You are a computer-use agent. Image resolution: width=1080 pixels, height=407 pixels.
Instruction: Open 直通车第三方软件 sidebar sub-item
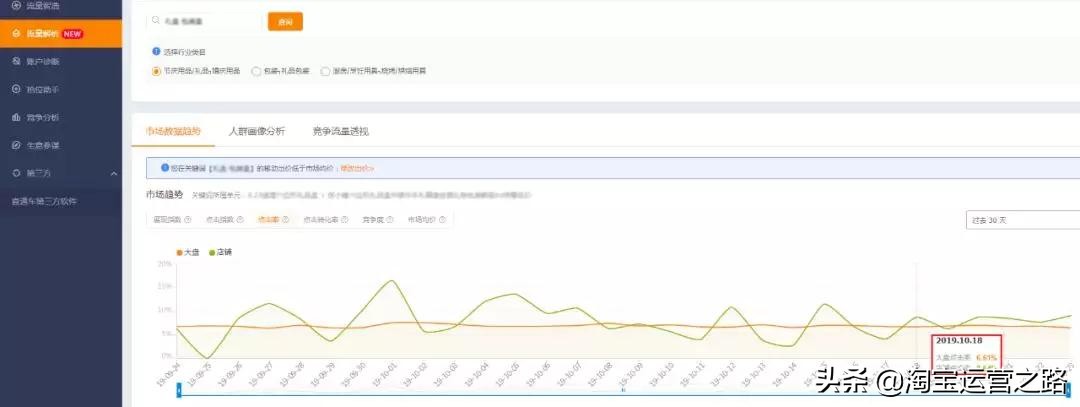[44, 202]
